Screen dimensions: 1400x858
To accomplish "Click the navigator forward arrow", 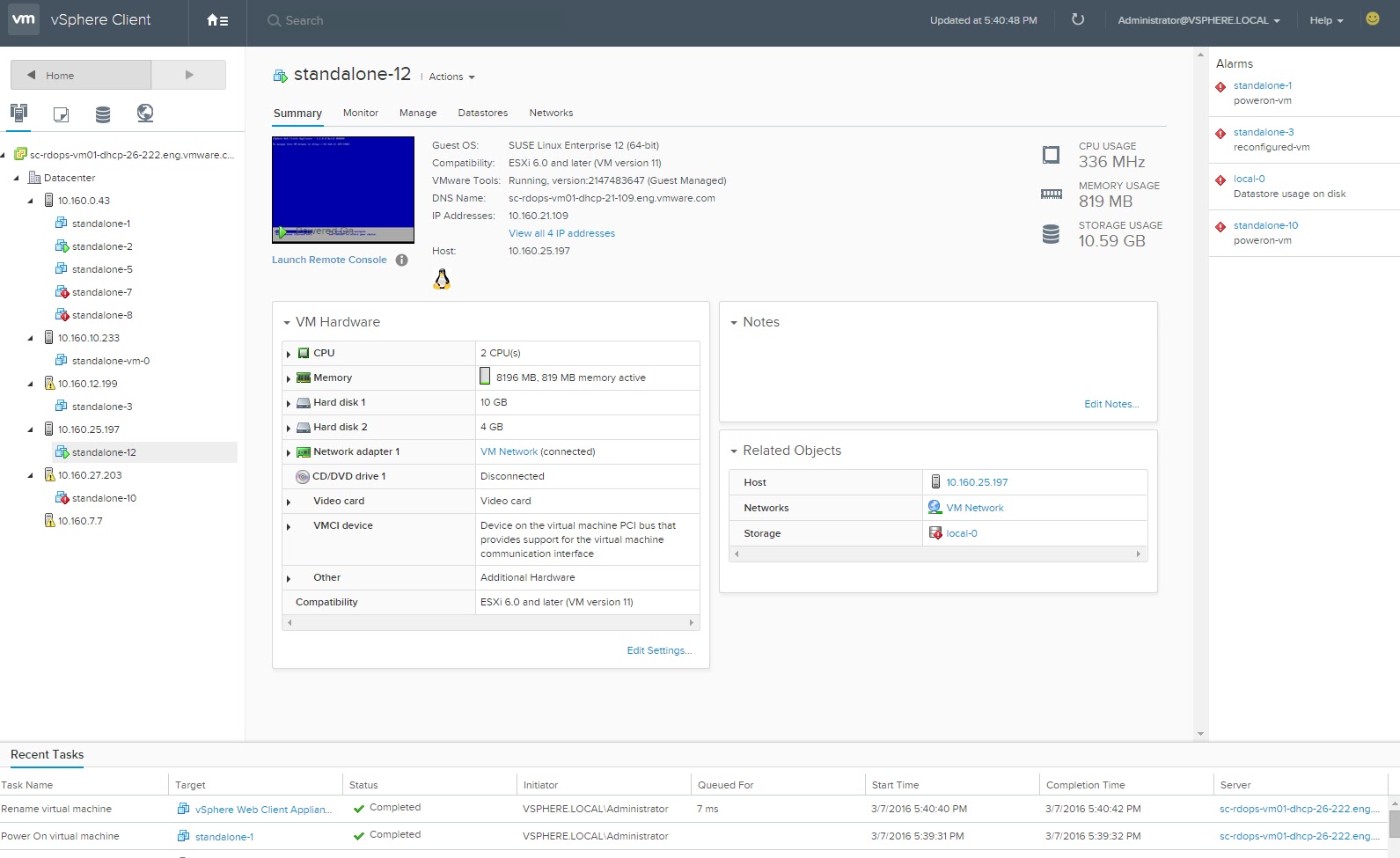I will click(188, 75).
